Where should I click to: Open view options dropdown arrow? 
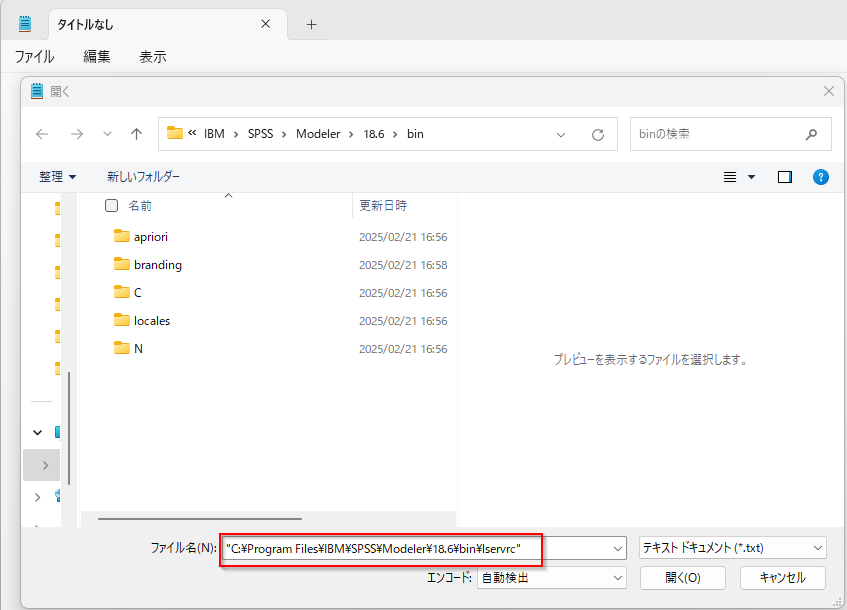coord(751,177)
